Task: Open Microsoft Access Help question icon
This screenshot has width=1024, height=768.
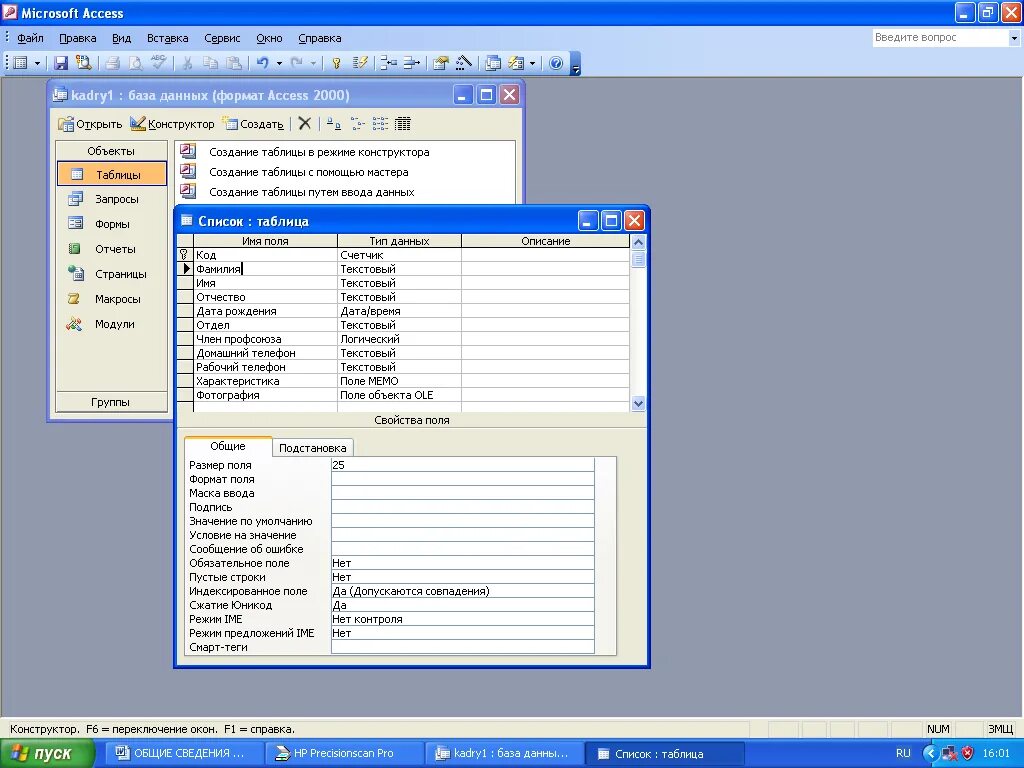Action: pyautogui.click(x=556, y=63)
